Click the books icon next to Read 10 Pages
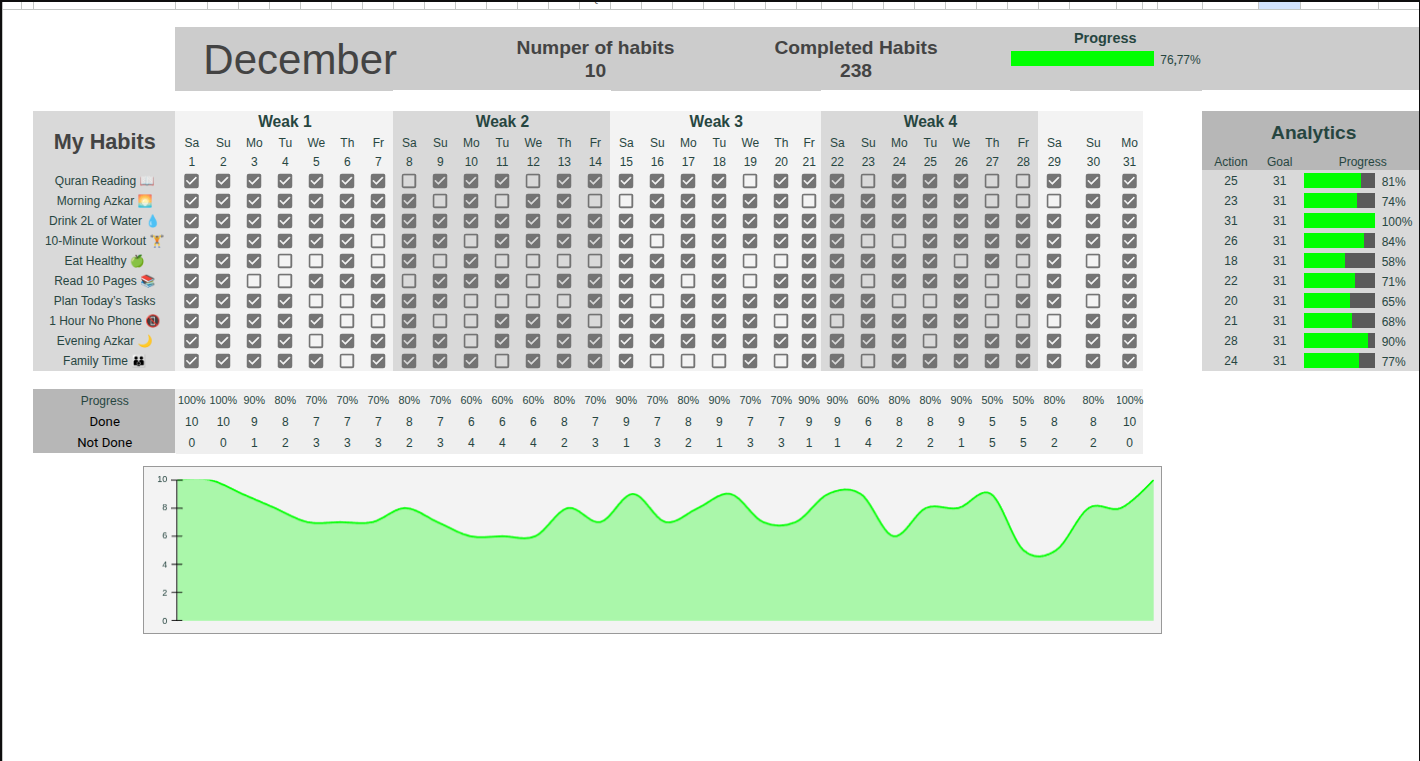Viewport: 1420px width, 761px height. (146, 280)
